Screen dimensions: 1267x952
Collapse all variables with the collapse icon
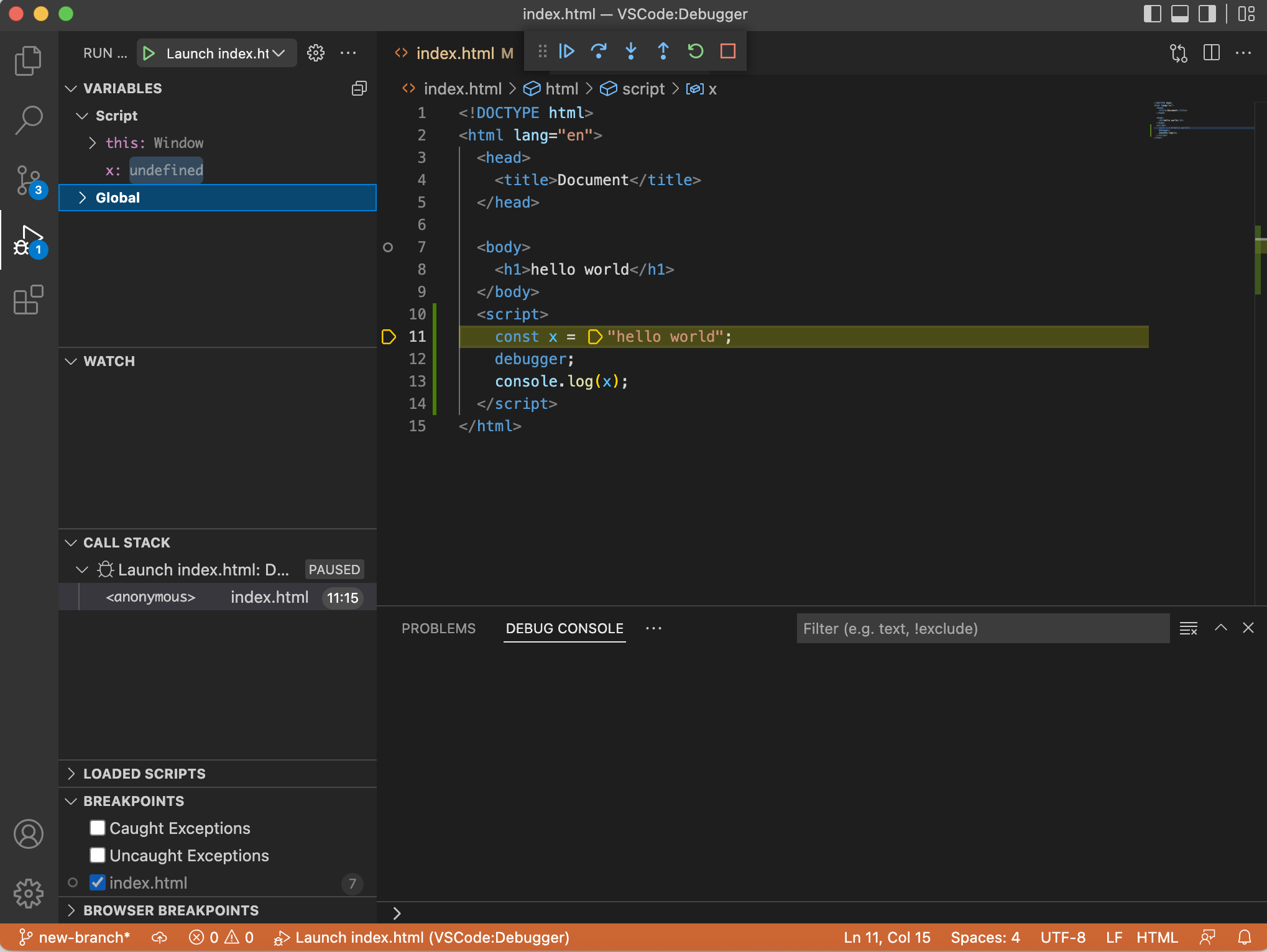pos(359,88)
